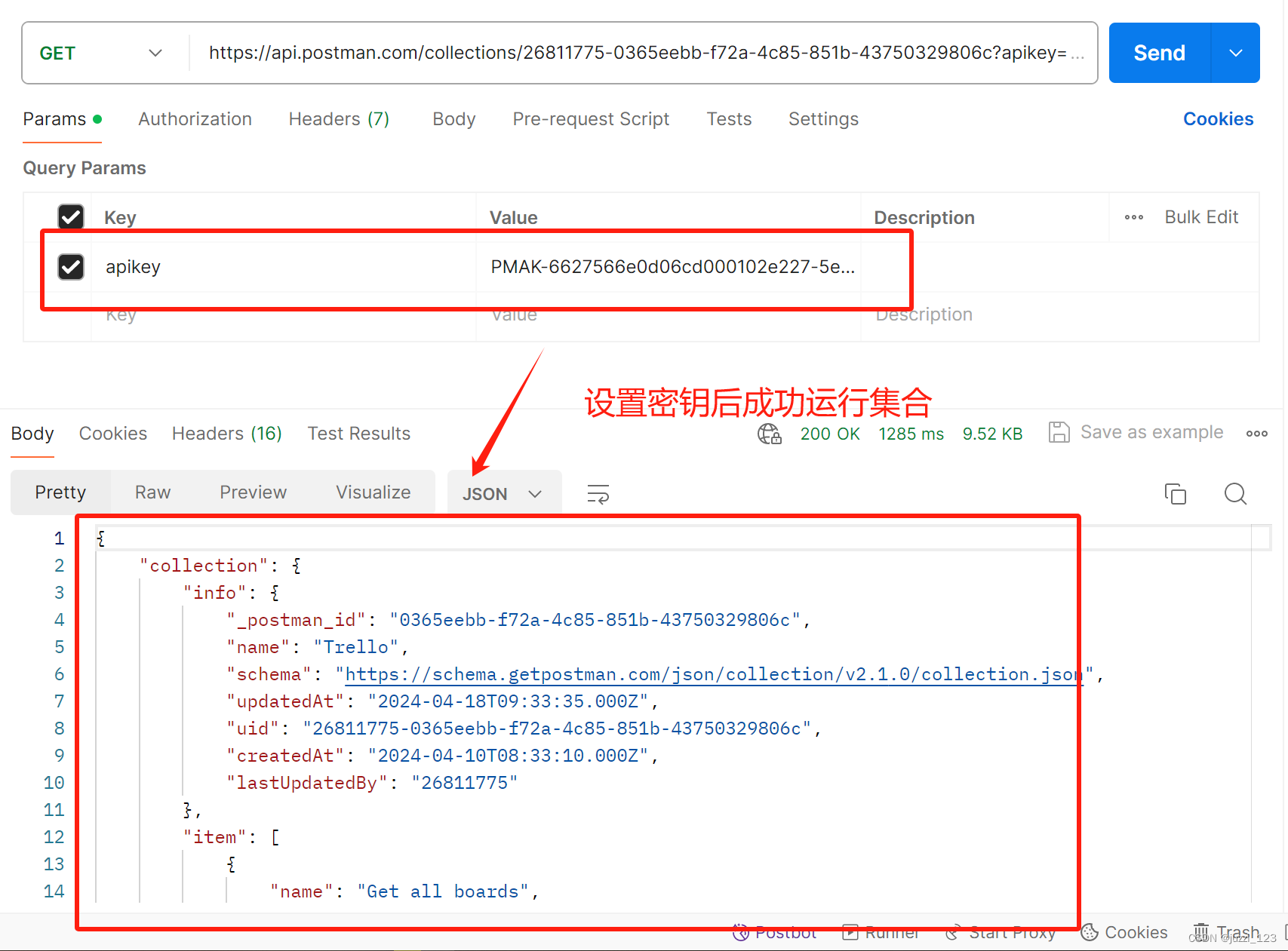Toggle the select-all params header checkbox
Viewport: 1288px width, 951px height.
[71, 217]
